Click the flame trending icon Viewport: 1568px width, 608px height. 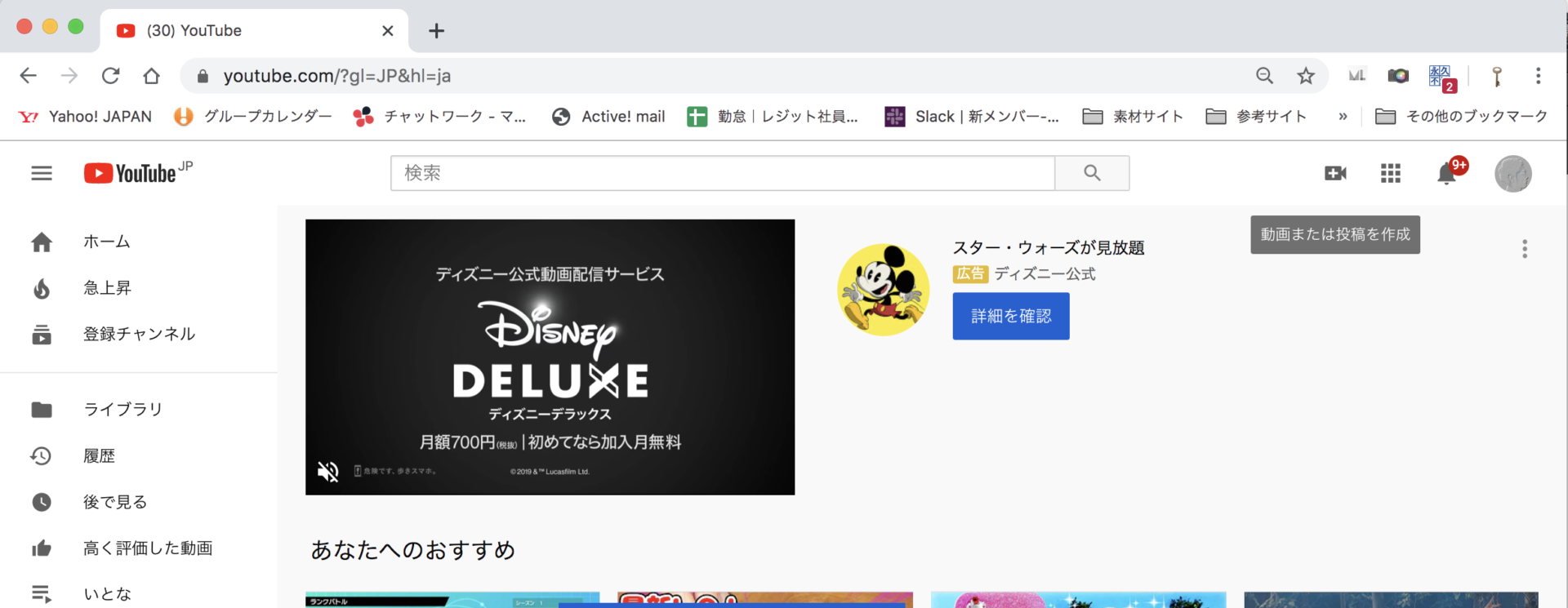tap(42, 288)
